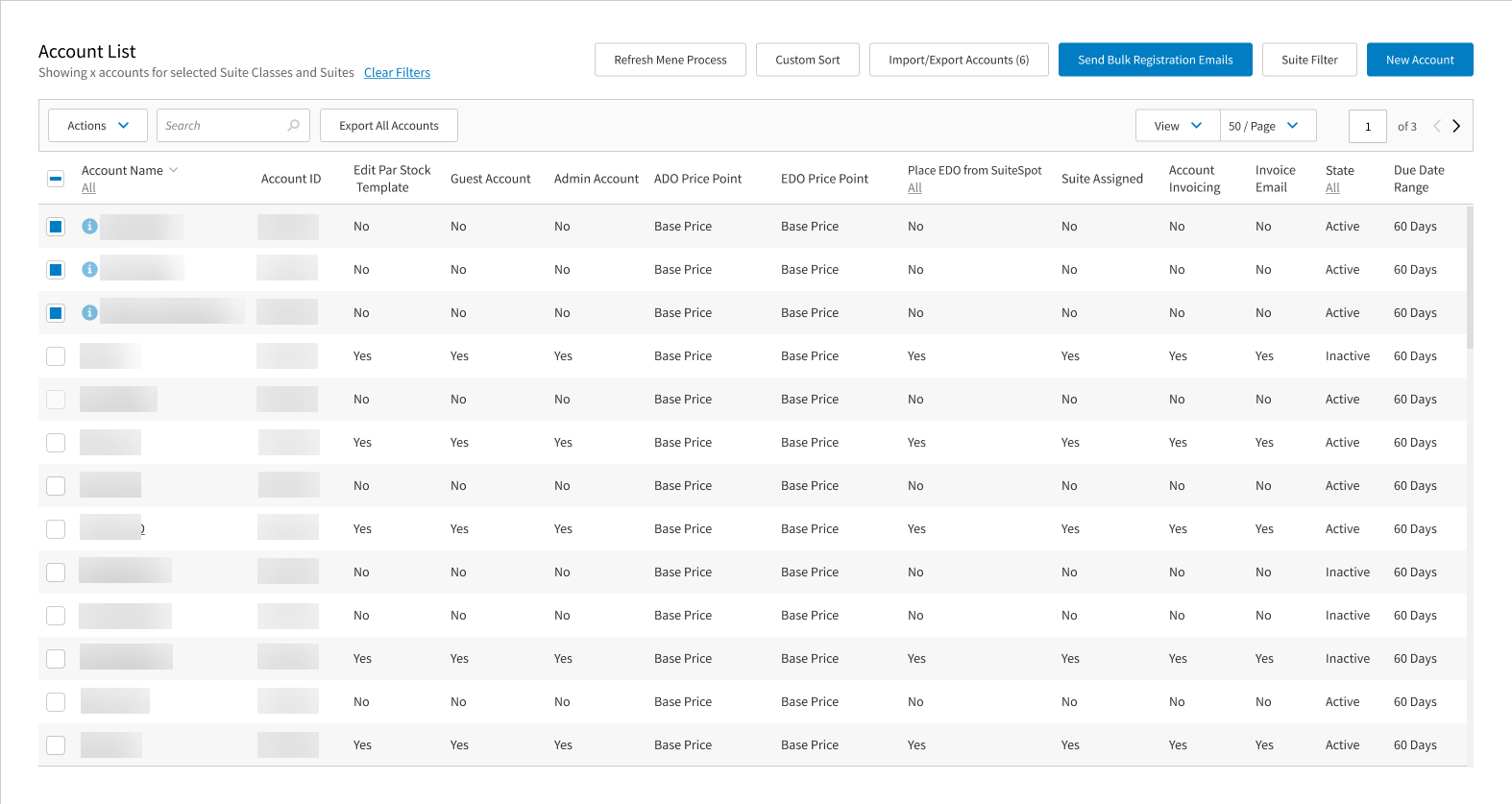This screenshot has width=1512, height=804.
Task: Create a New Account
Action: (1420, 60)
